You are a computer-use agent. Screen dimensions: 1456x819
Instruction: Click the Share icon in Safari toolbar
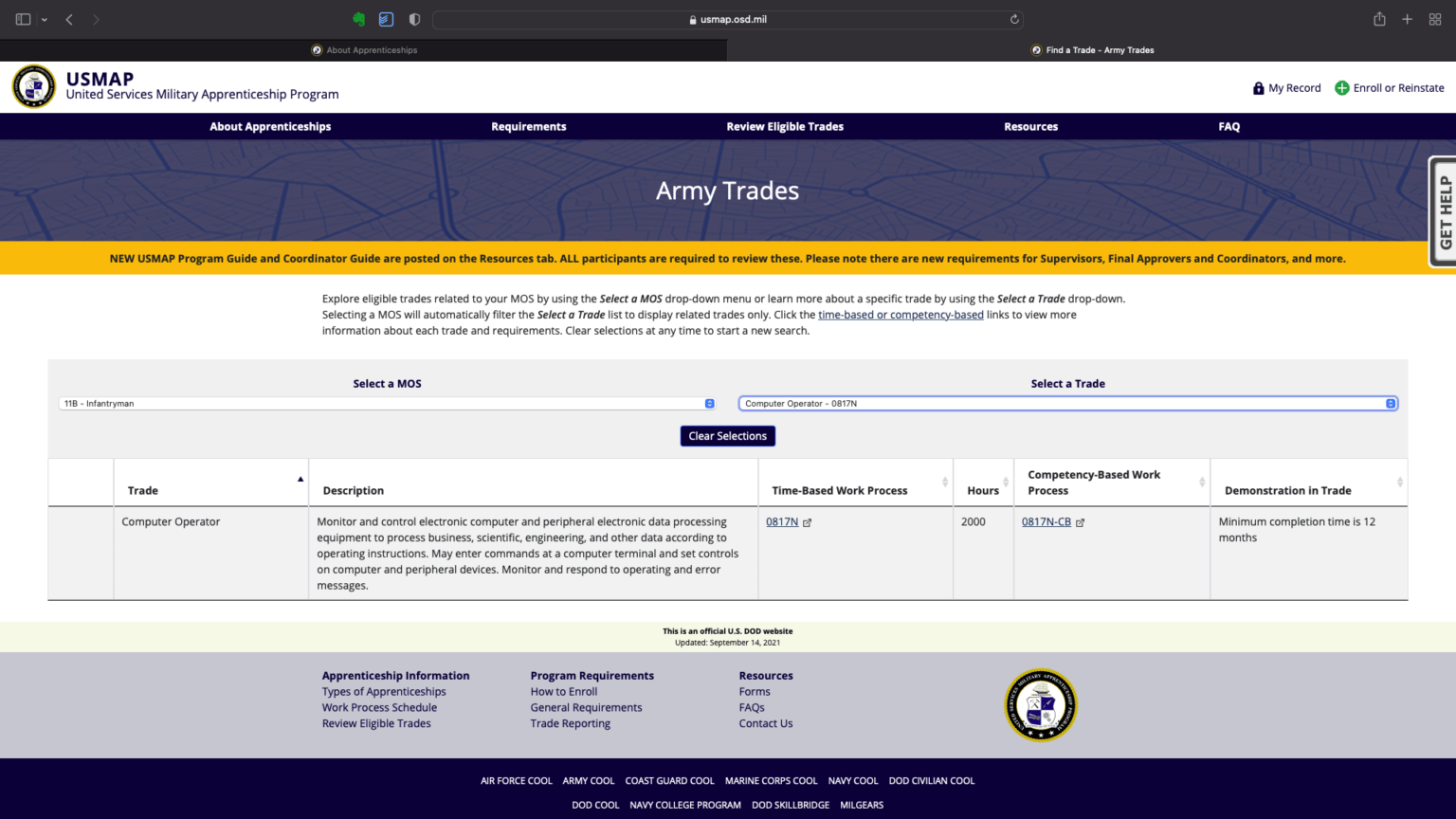(1379, 19)
